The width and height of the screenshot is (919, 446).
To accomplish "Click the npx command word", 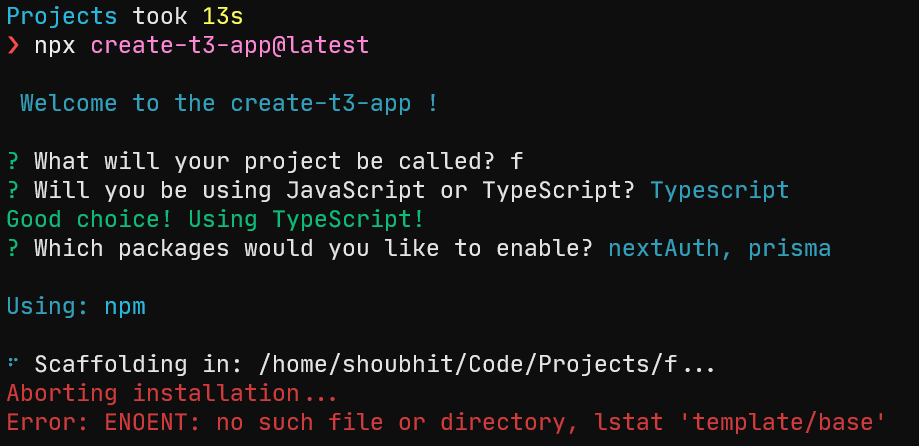I will coord(55,46).
